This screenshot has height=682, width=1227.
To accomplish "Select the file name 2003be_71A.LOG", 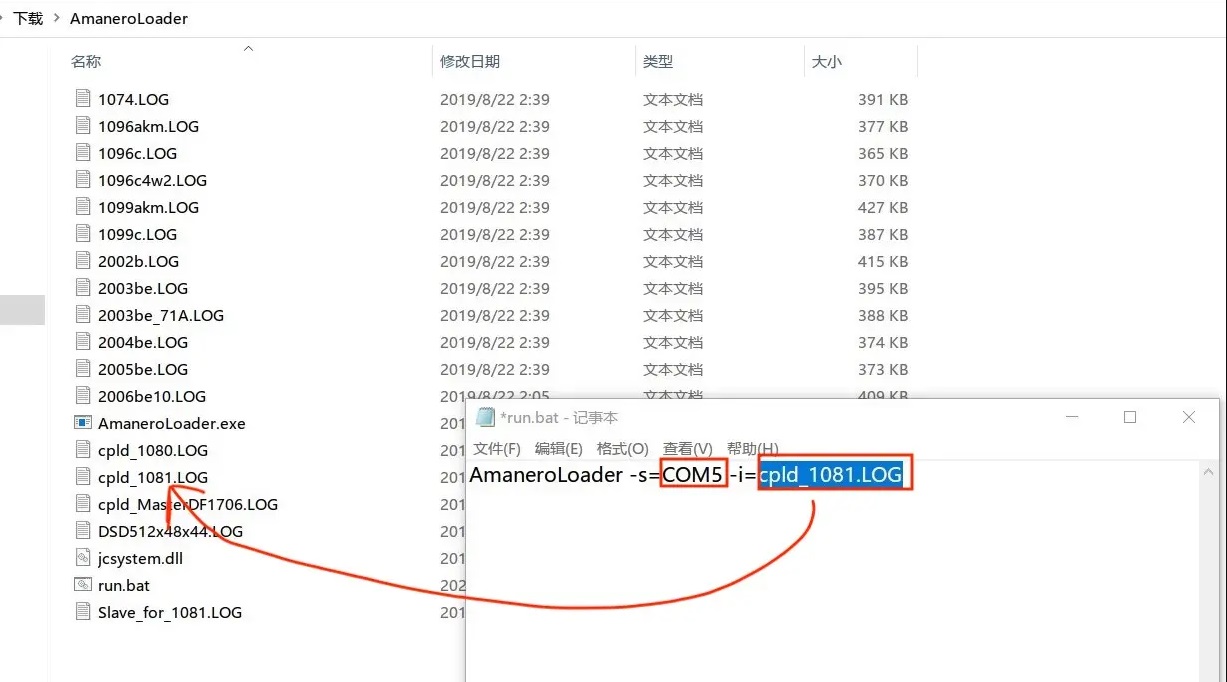I will click(161, 315).
